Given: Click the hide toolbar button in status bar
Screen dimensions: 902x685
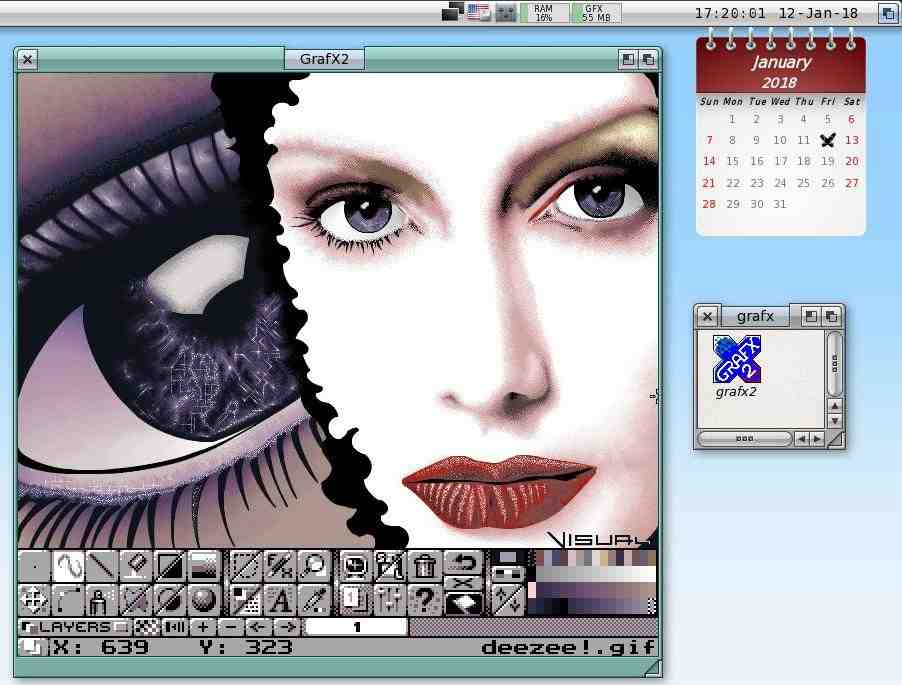Looking at the screenshot, I should (x=32, y=648).
